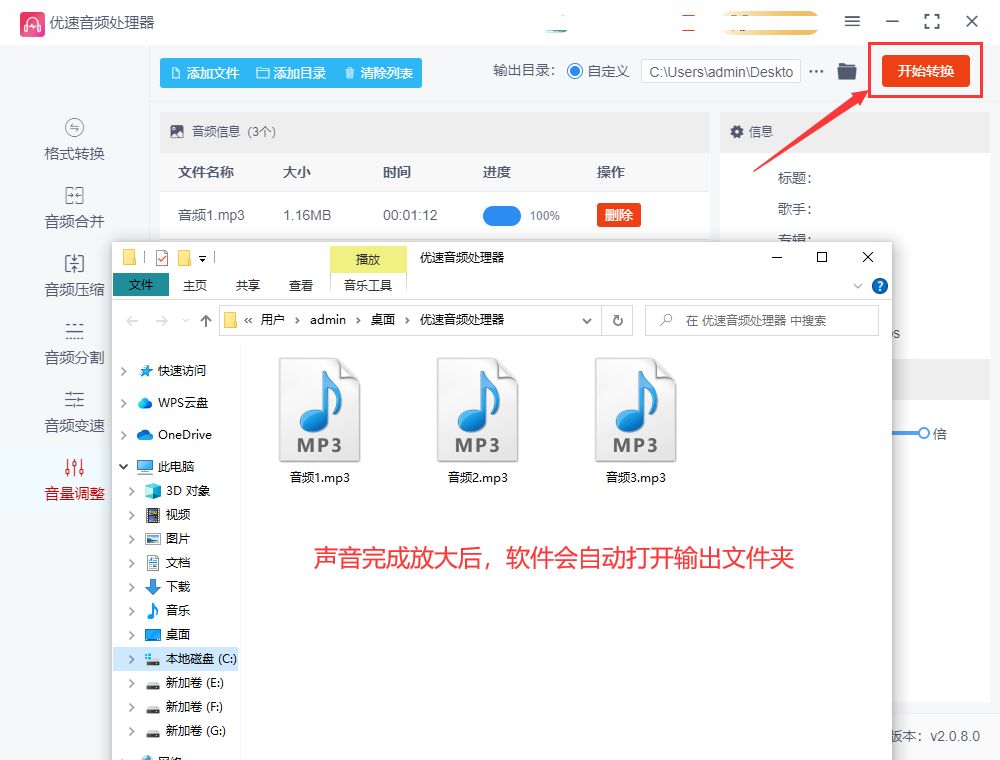Click the 播放 contextual tab

click(368, 259)
